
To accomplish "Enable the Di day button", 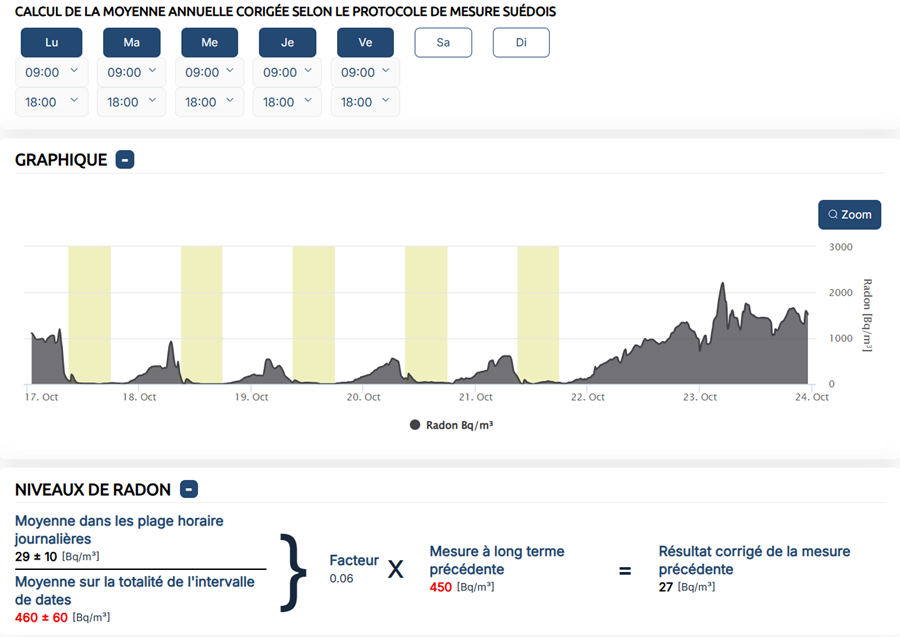I will point(521,43).
